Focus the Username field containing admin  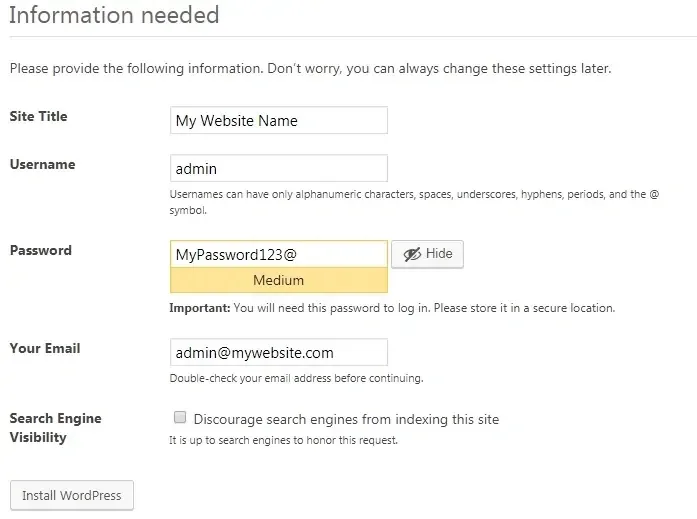[279, 168]
